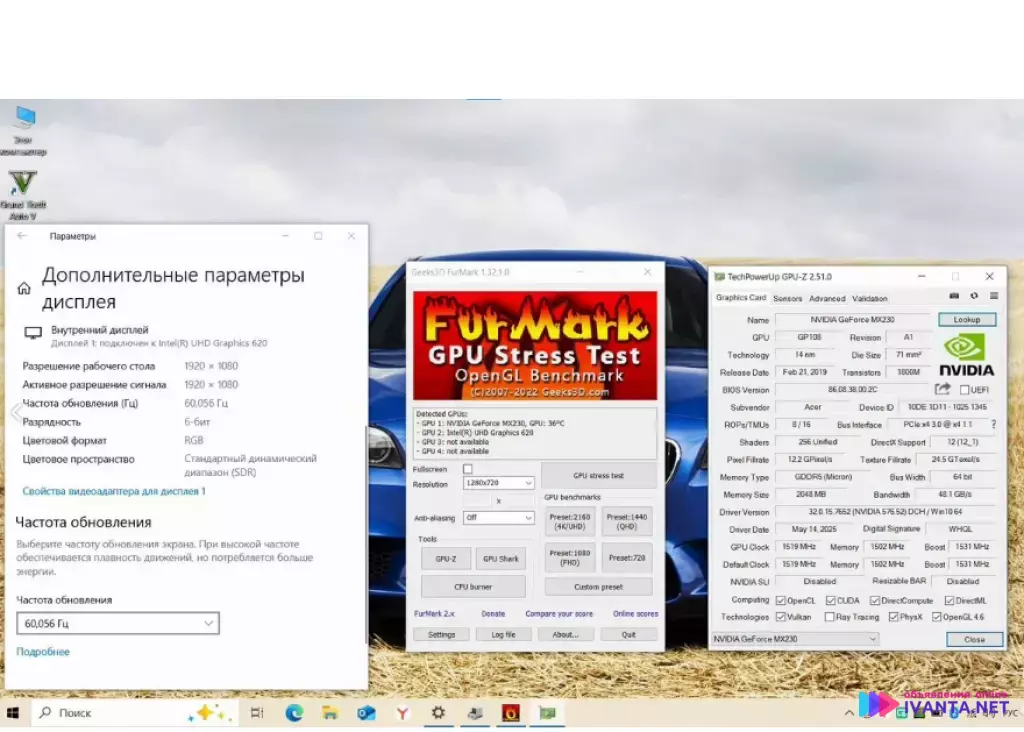Click the GPU-Z screenshot camera icon

click(x=954, y=296)
